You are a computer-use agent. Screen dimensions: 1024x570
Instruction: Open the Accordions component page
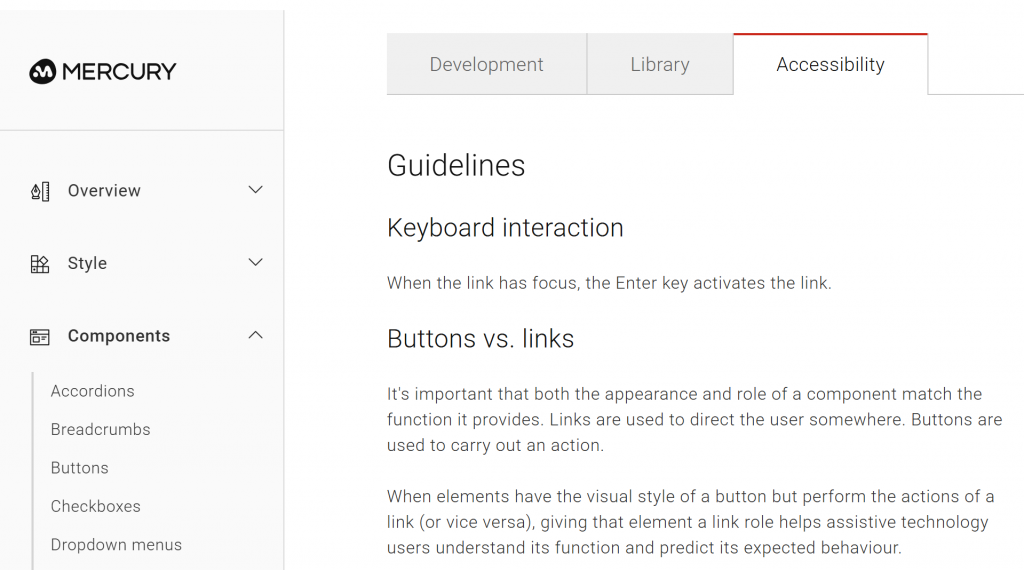[x=92, y=391]
